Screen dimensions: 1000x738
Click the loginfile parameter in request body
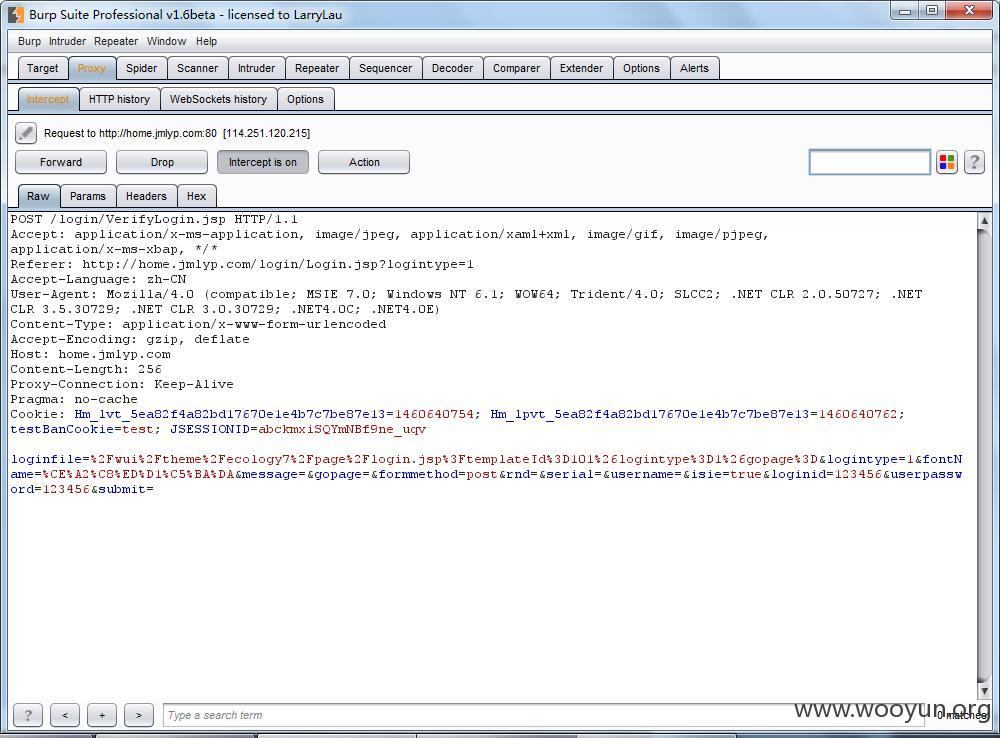(415, 459)
